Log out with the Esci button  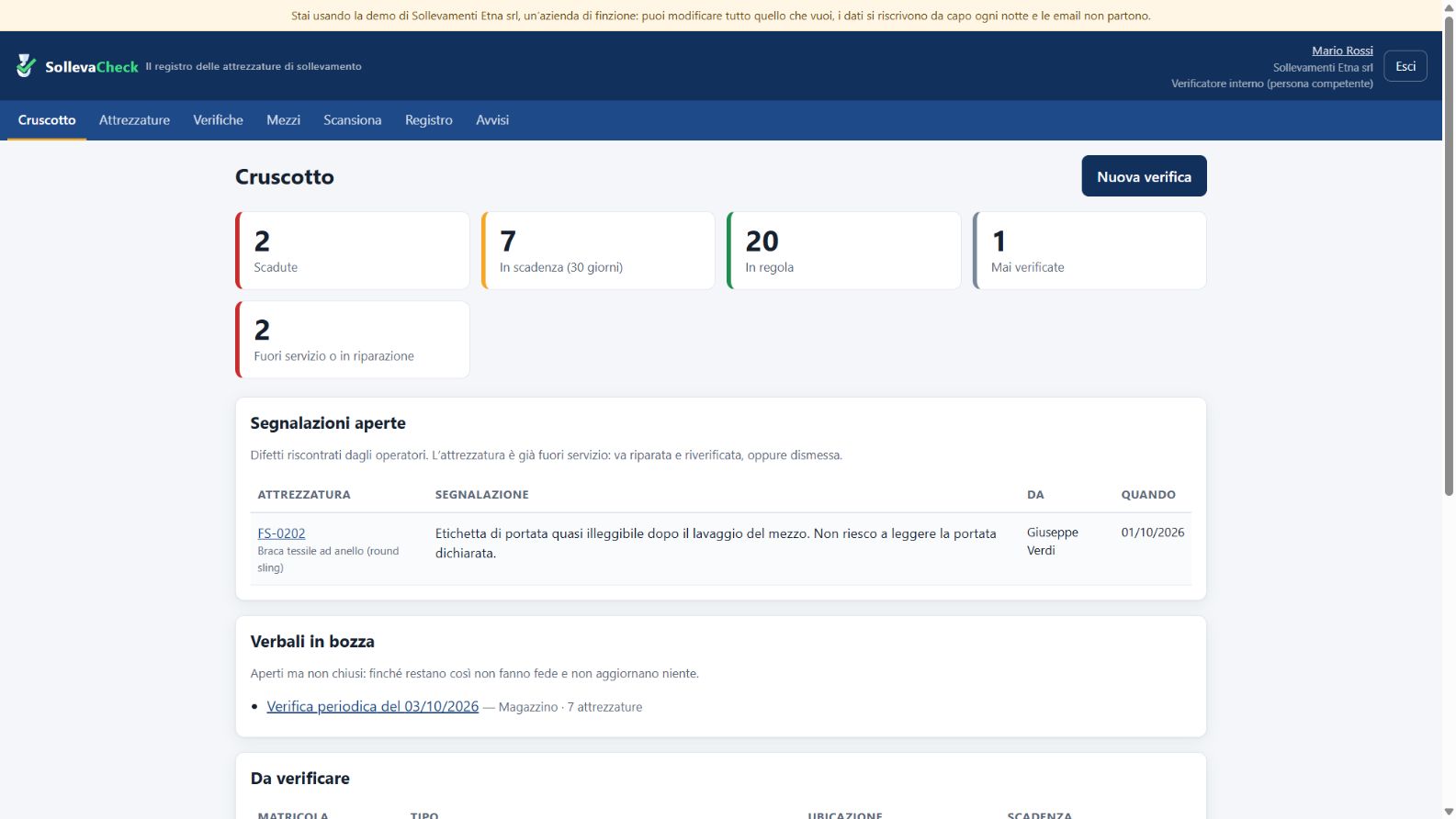pos(1405,66)
